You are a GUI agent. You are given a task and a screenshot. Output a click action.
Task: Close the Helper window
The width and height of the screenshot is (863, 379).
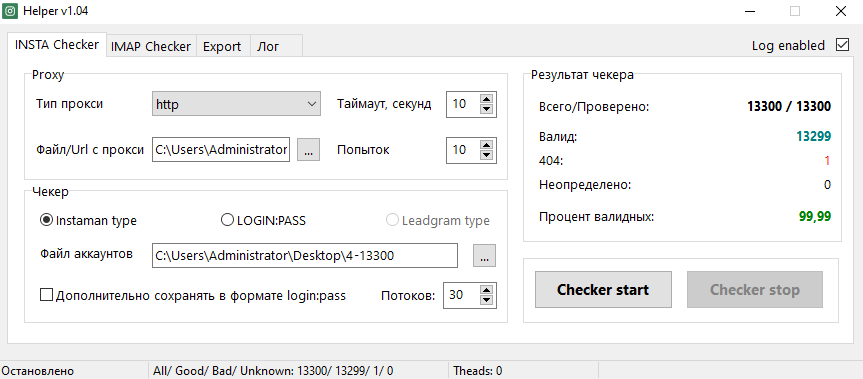click(x=840, y=11)
